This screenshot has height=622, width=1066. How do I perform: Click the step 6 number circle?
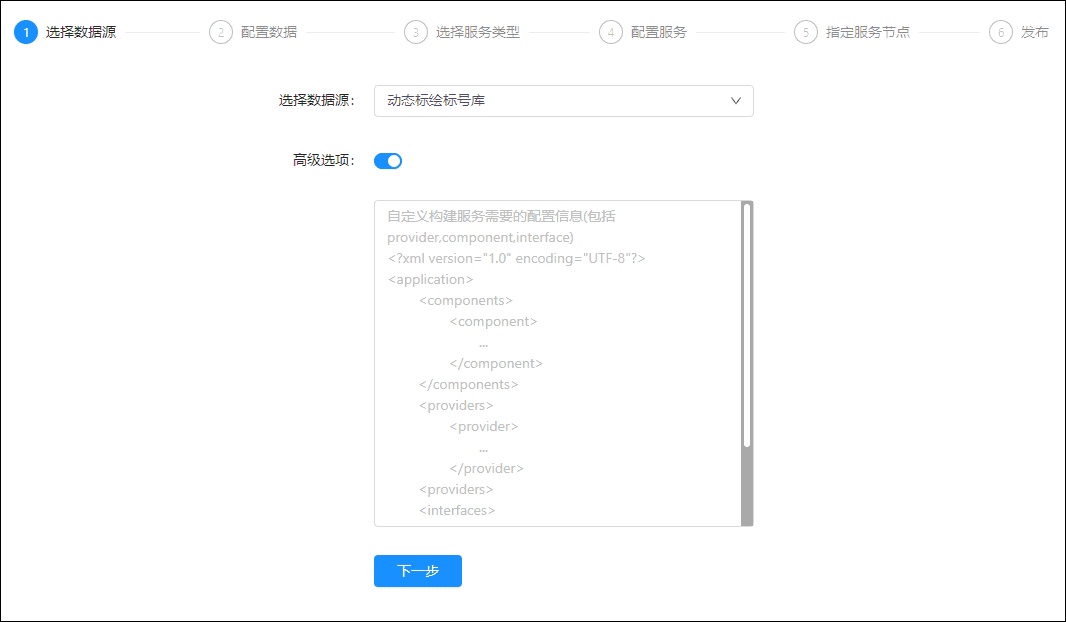point(1000,32)
